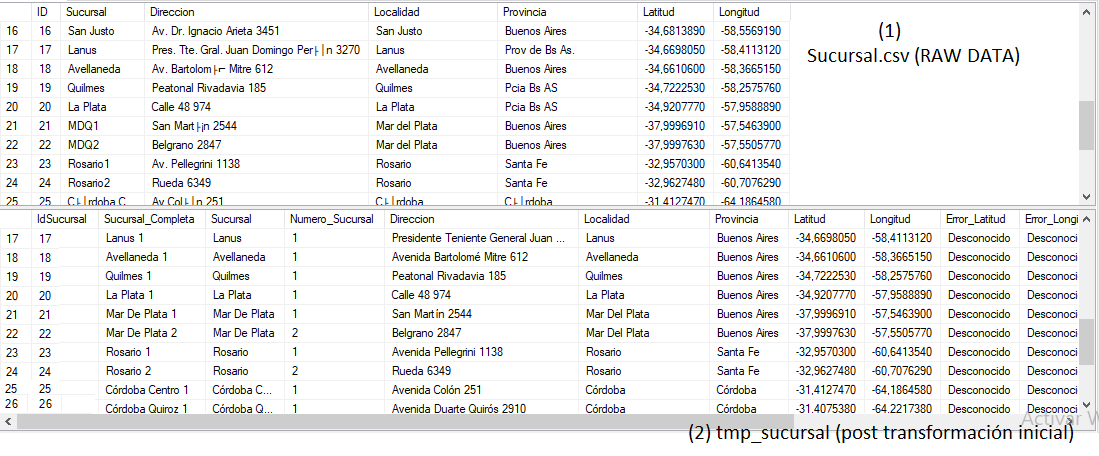The image size is (1099, 456).
Task: Select the 'Avellaneda 1' cell
Action: point(152,257)
